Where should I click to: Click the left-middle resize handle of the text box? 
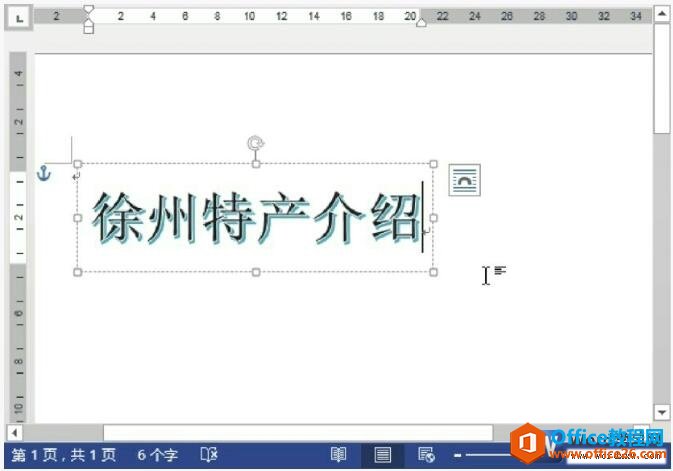pos(78,218)
